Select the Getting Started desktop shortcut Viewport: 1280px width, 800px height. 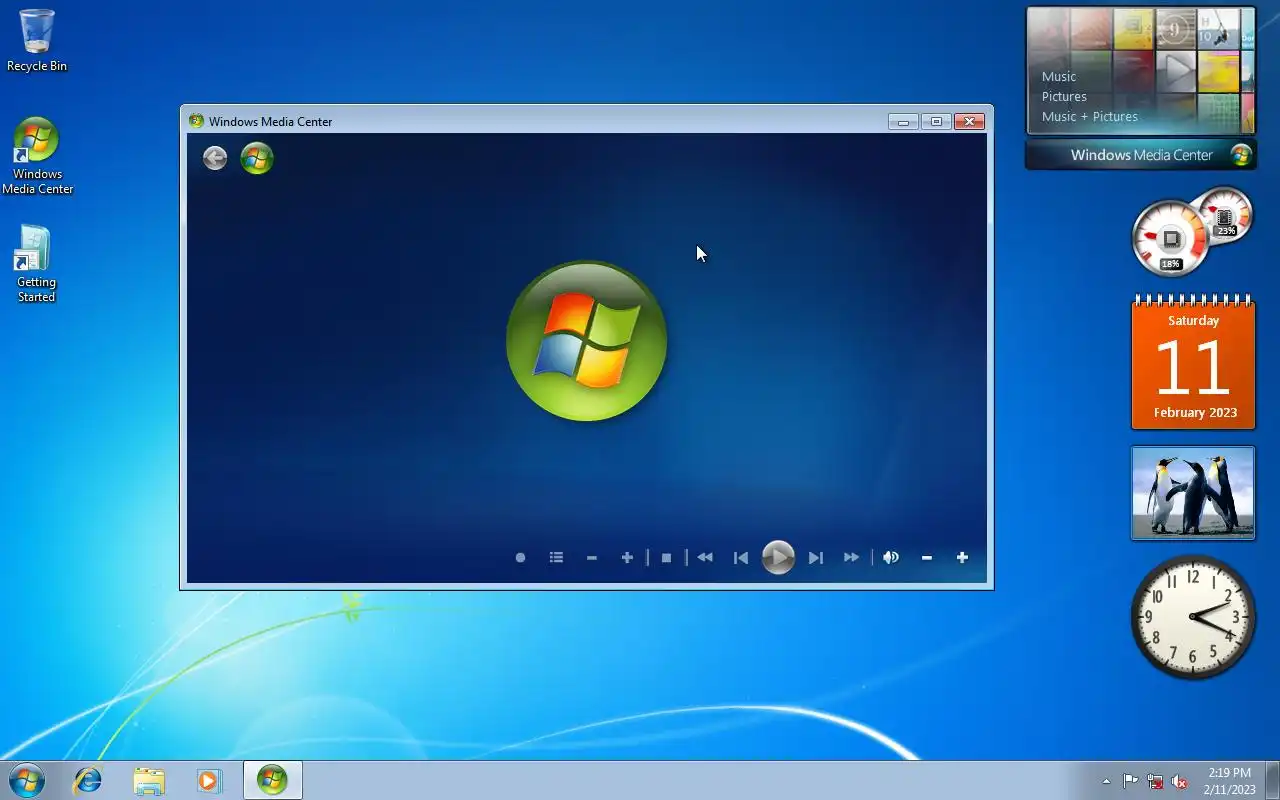coord(36,264)
